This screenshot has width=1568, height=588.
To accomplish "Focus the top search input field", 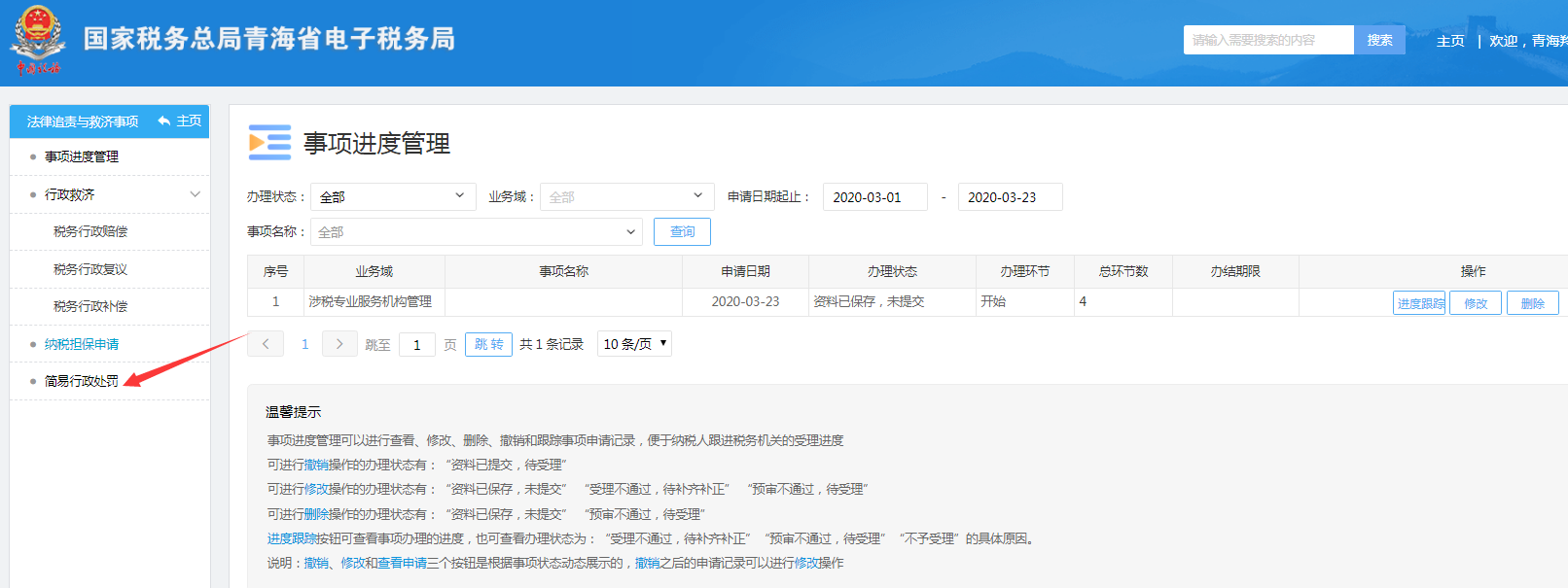I will [x=1268, y=40].
